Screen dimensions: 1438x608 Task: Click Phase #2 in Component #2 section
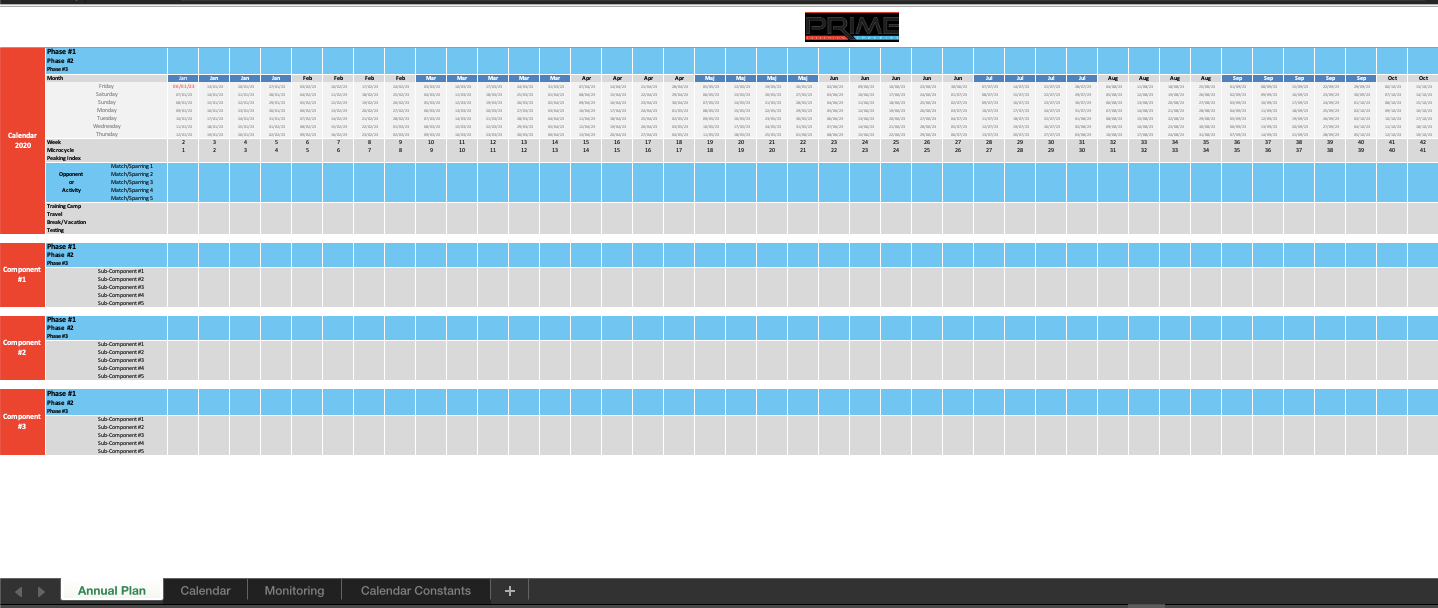[x=61, y=328]
